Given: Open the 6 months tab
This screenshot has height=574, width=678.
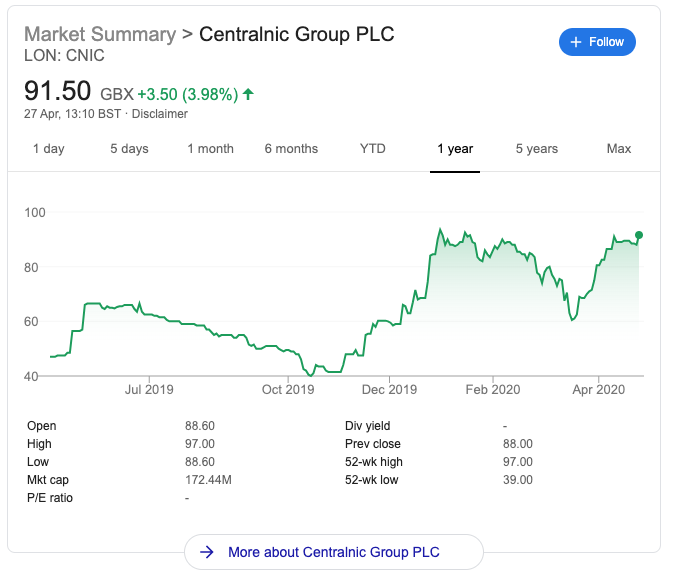Looking at the screenshot, I should (x=291, y=149).
